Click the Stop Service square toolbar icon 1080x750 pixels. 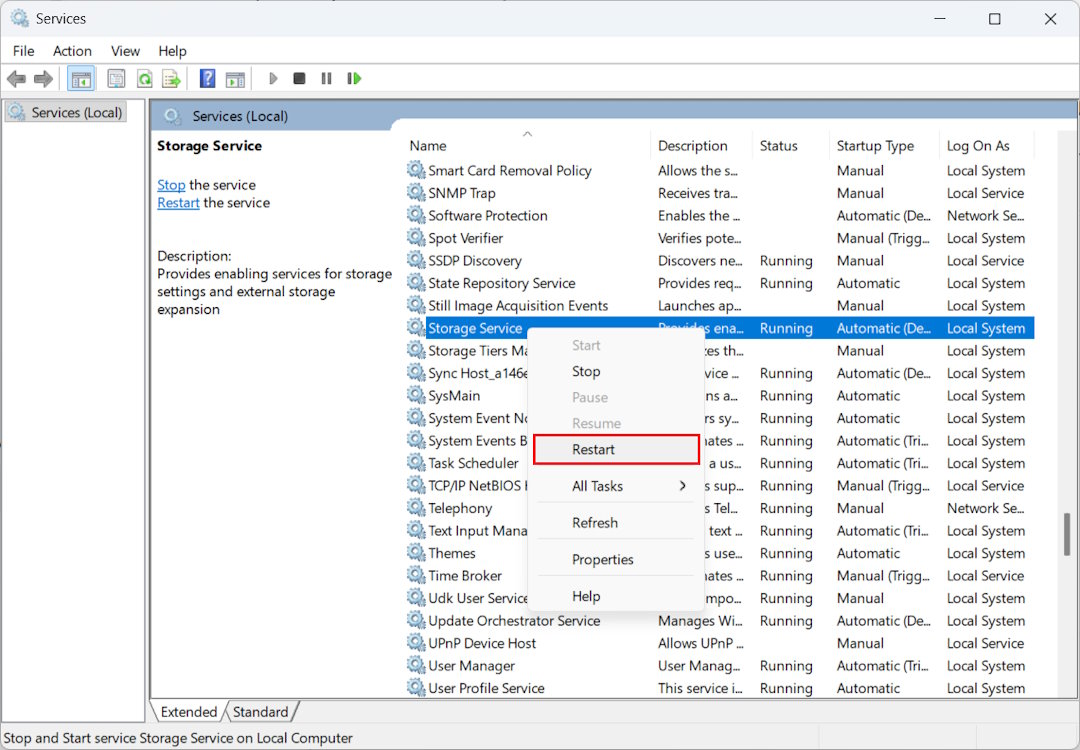click(299, 79)
